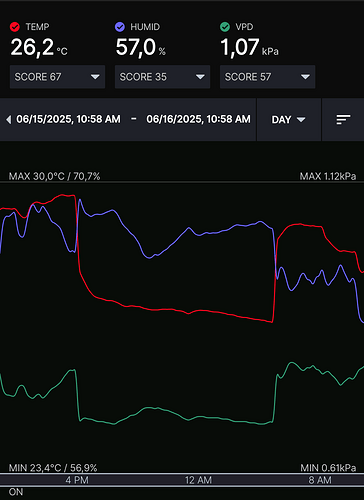The height and width of the screenshot is (500, 364).
Task: Go to previous period with left arrow
Action: point(8,119)
